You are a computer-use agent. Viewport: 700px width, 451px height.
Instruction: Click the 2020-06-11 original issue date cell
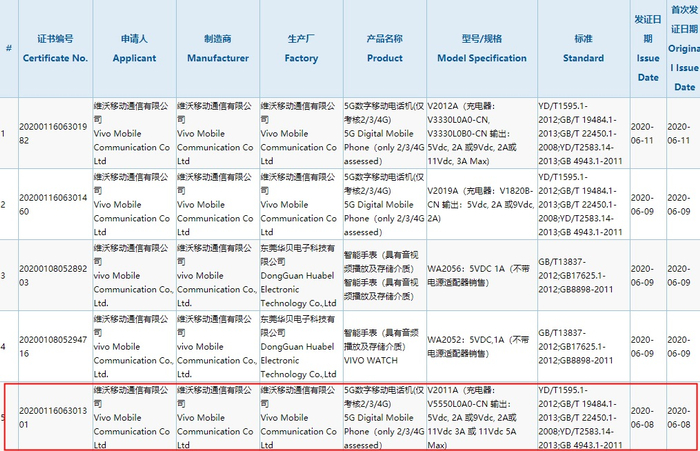pos(683,134)
